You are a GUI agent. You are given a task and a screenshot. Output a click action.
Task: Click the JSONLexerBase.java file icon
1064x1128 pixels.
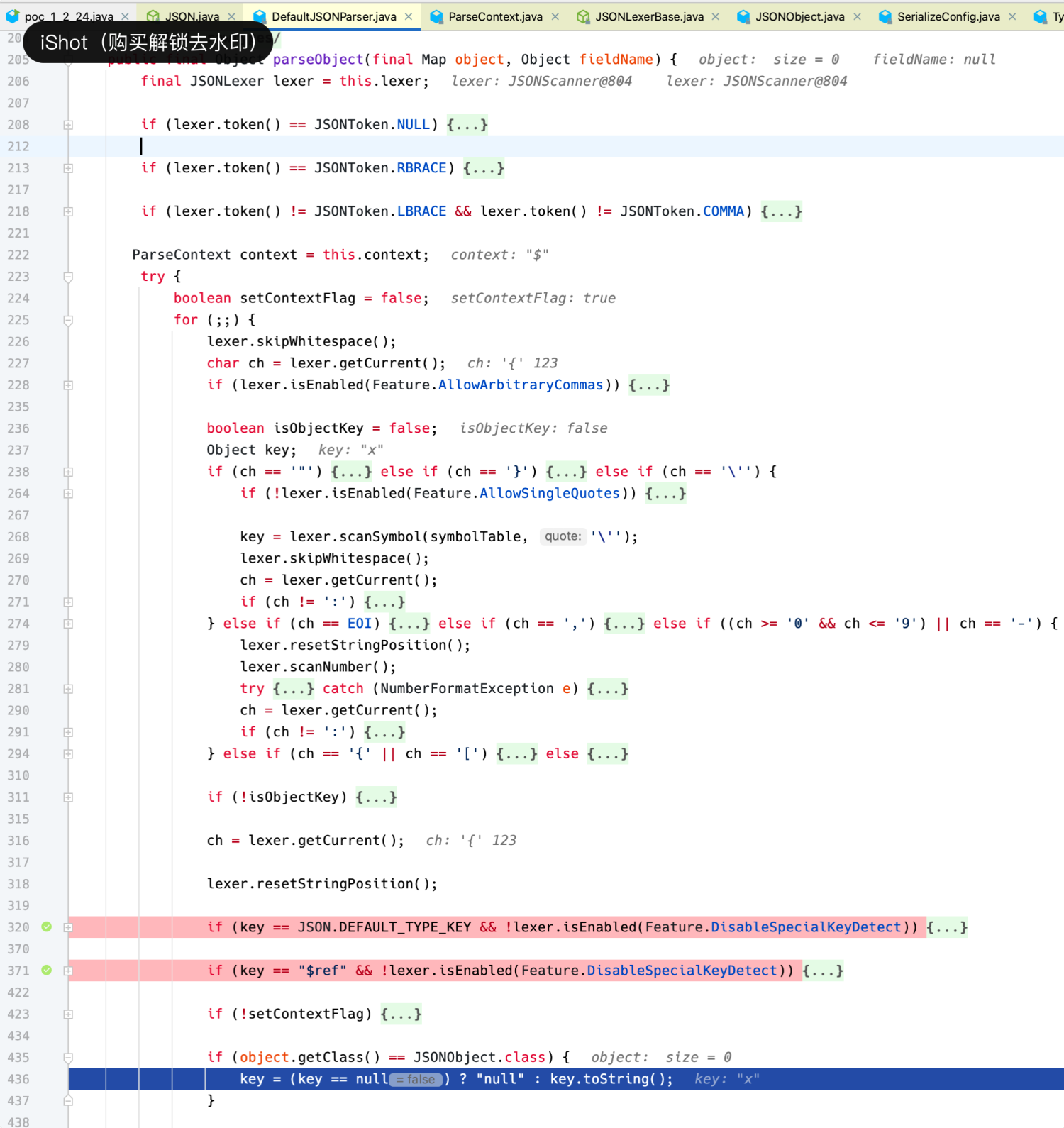click(583, 16)
